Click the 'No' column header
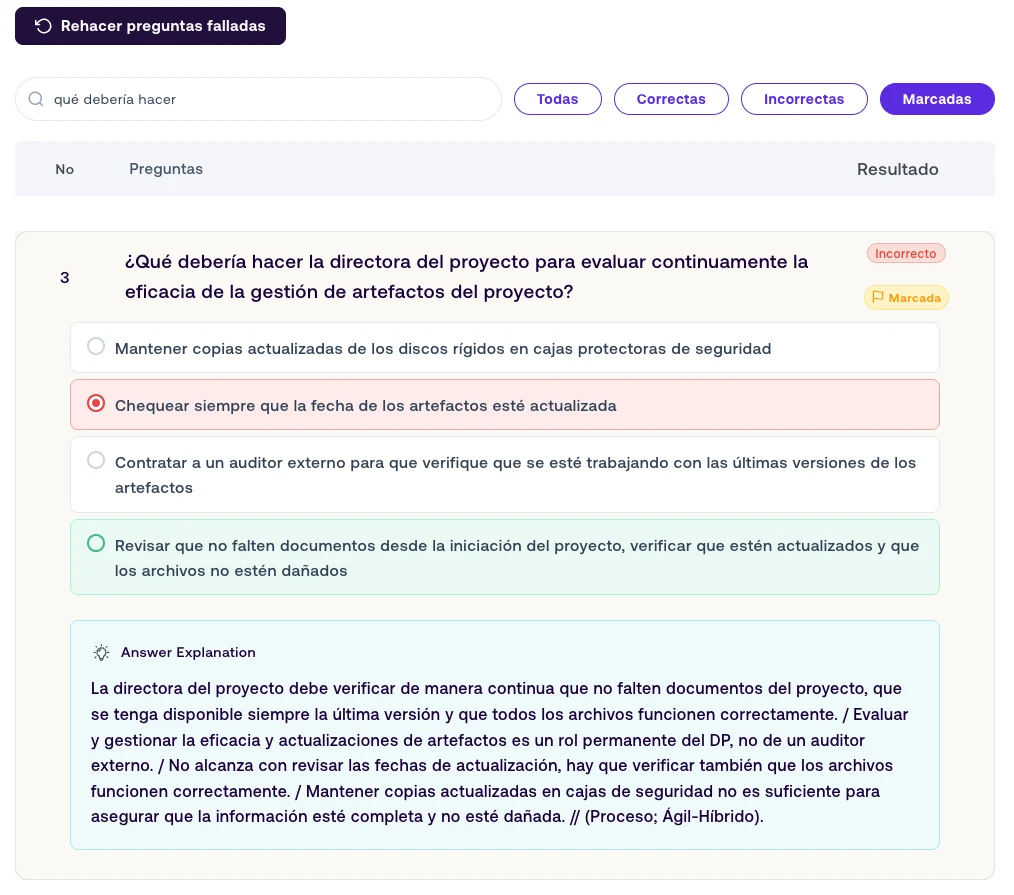 65,169
